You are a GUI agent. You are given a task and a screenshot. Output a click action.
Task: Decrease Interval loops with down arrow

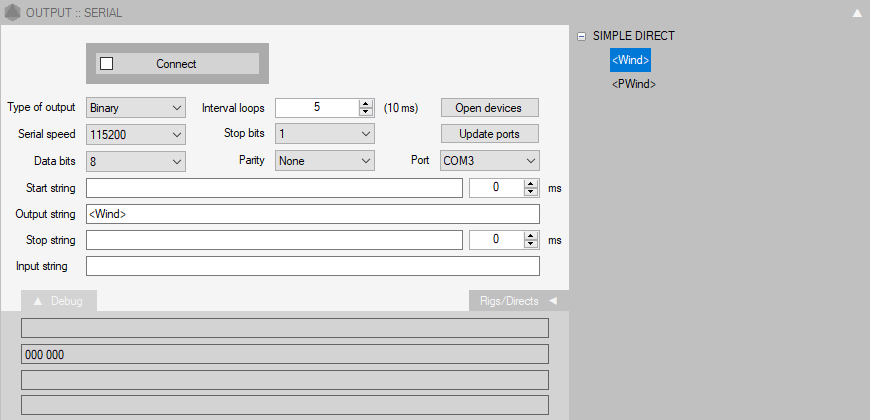(366, 112)
